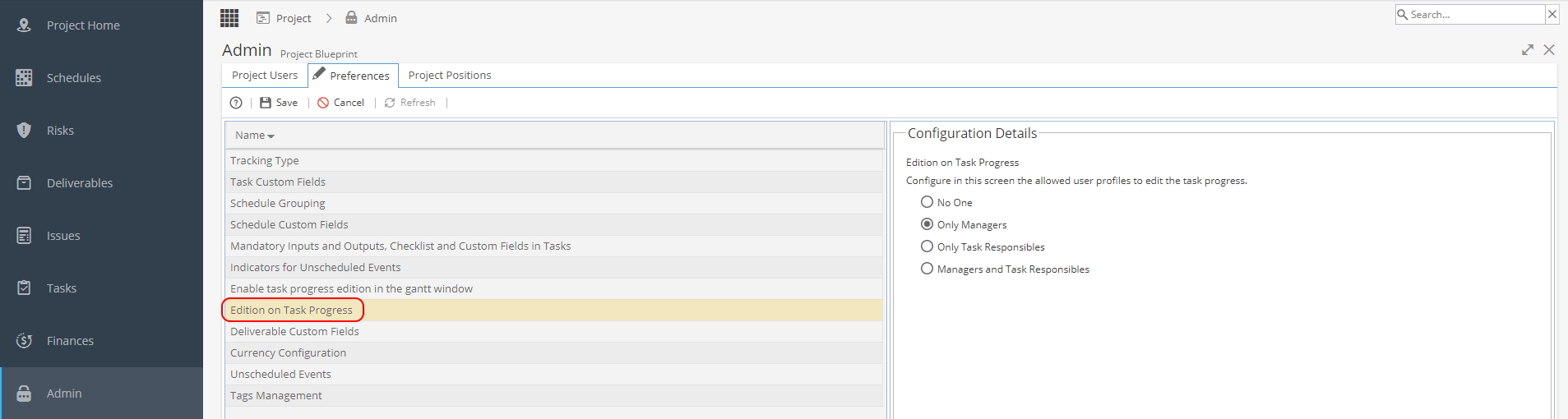Click the Project breadcrumb icon

pyautogui.click(x=263, y=18)
